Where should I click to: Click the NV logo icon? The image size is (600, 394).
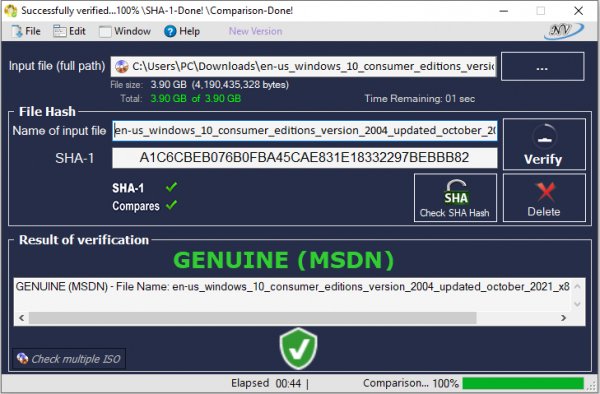pyautogui.click(x=564, y=31)
